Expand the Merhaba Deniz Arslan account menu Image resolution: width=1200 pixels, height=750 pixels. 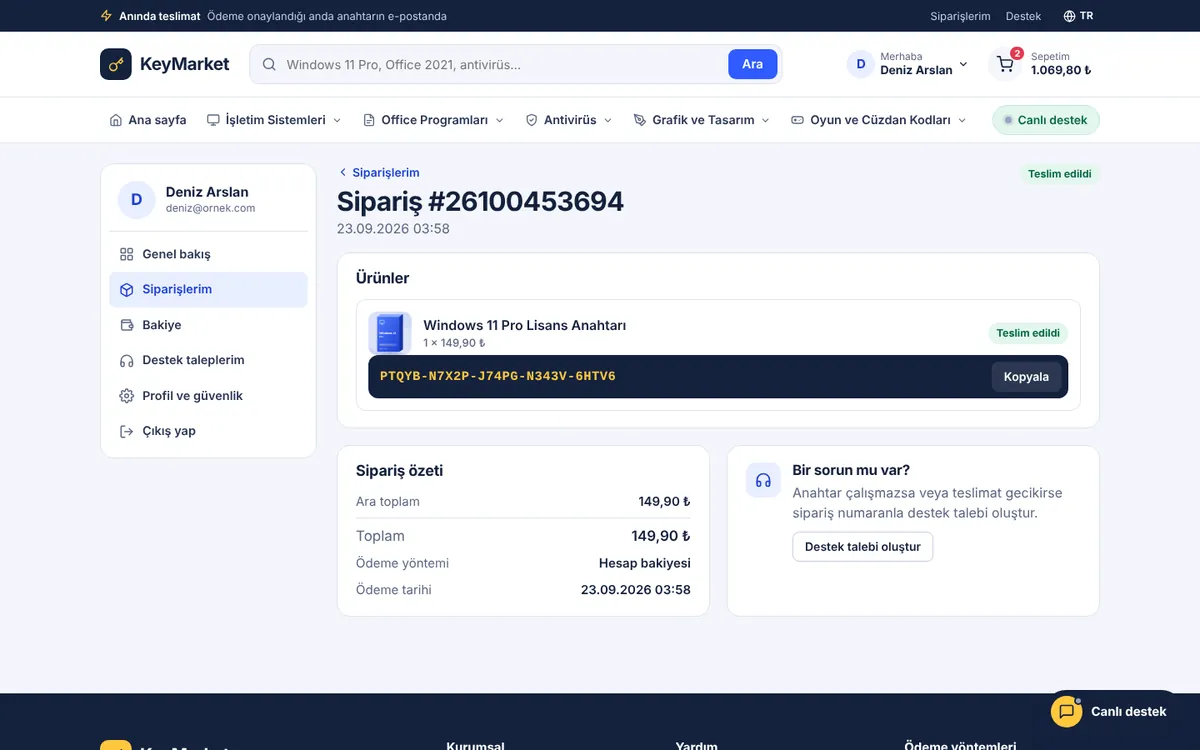(x=908, y=64)
